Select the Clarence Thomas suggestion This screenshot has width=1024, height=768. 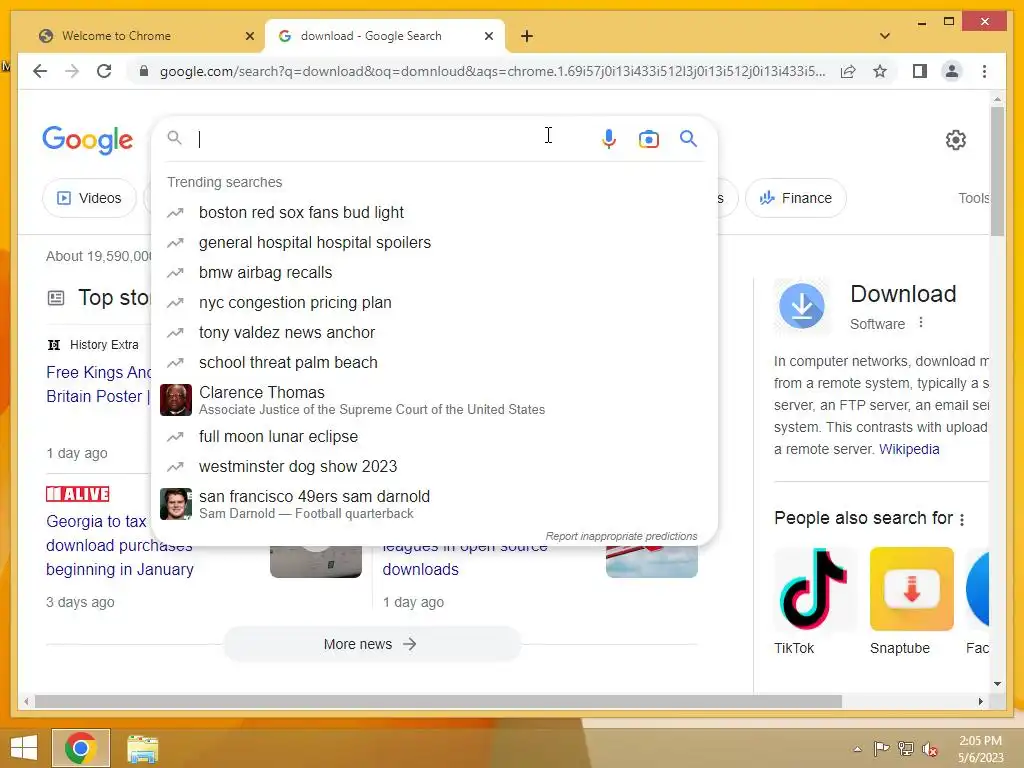coord(434,400)
